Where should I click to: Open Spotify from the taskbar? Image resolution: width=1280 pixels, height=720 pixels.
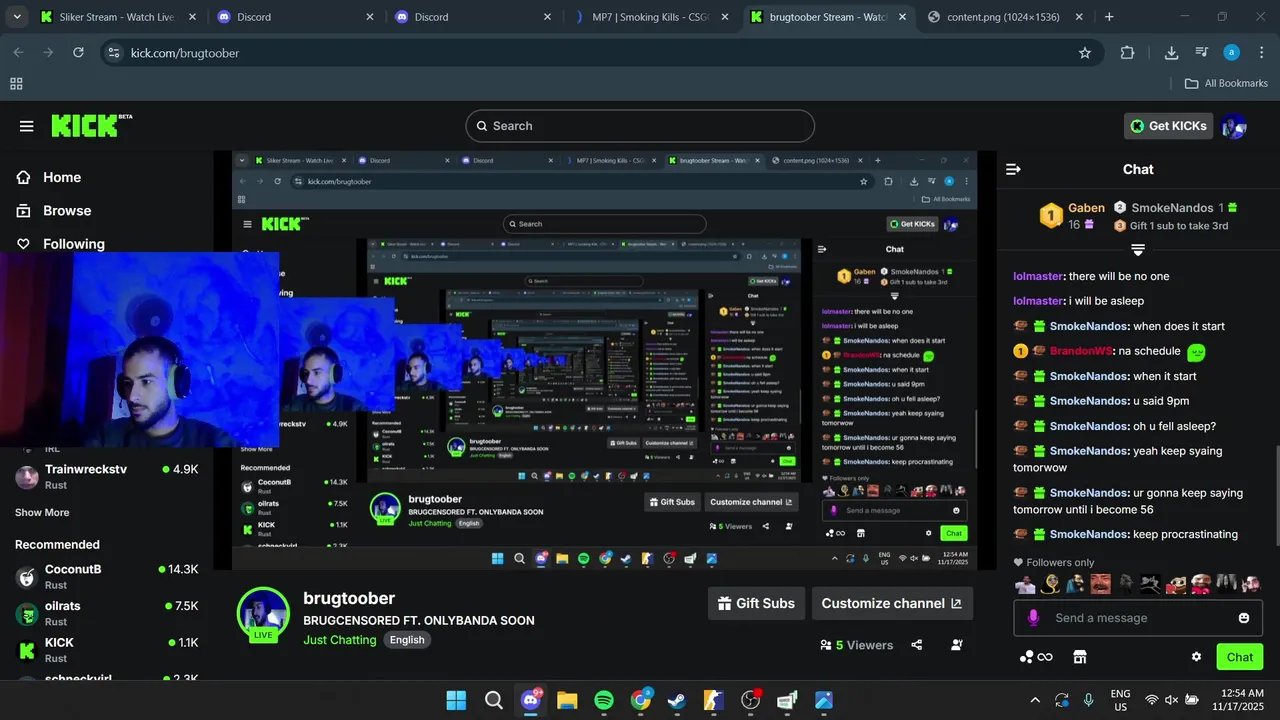(604, 700)
